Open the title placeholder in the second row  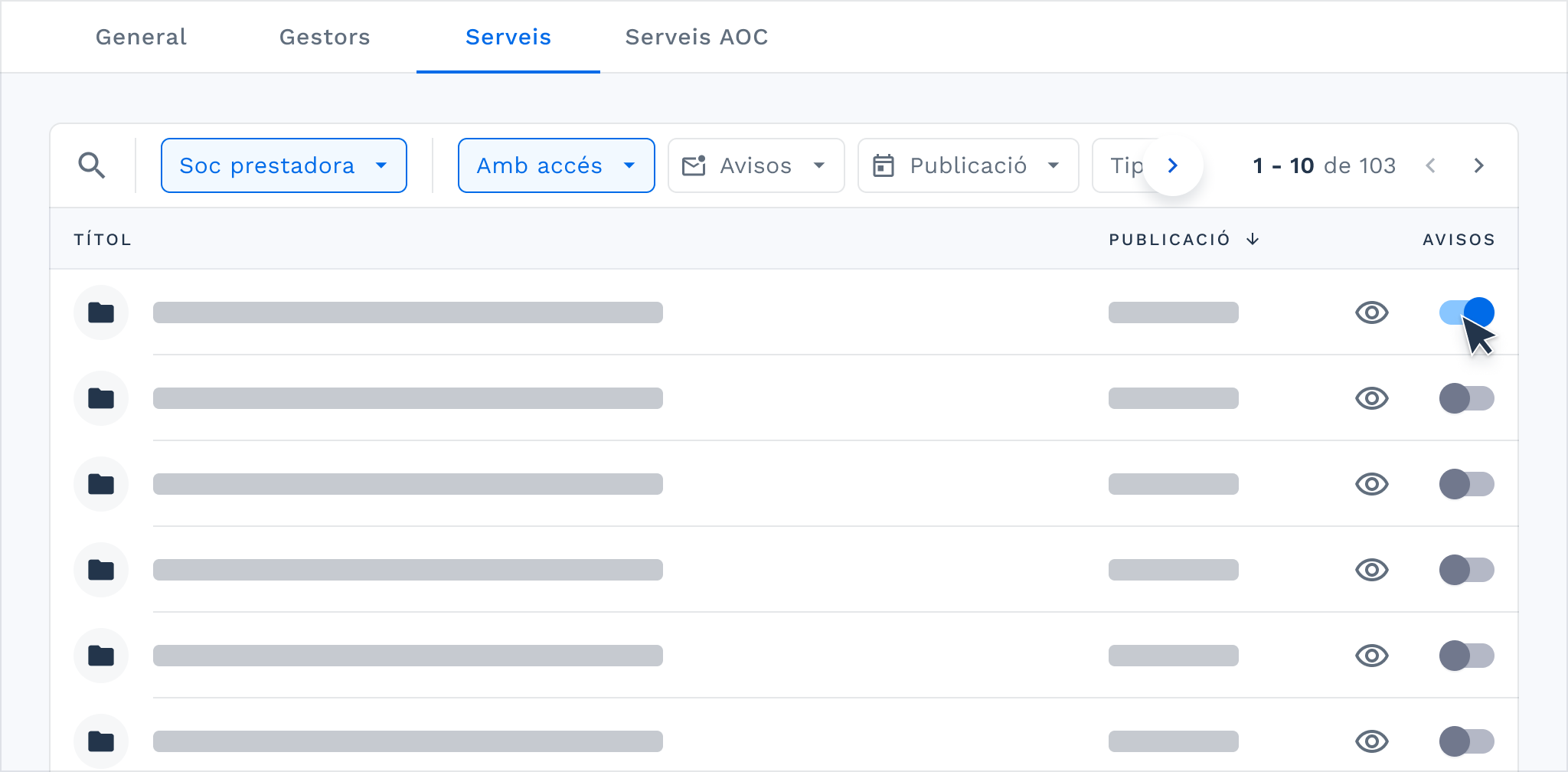[408, 398]
